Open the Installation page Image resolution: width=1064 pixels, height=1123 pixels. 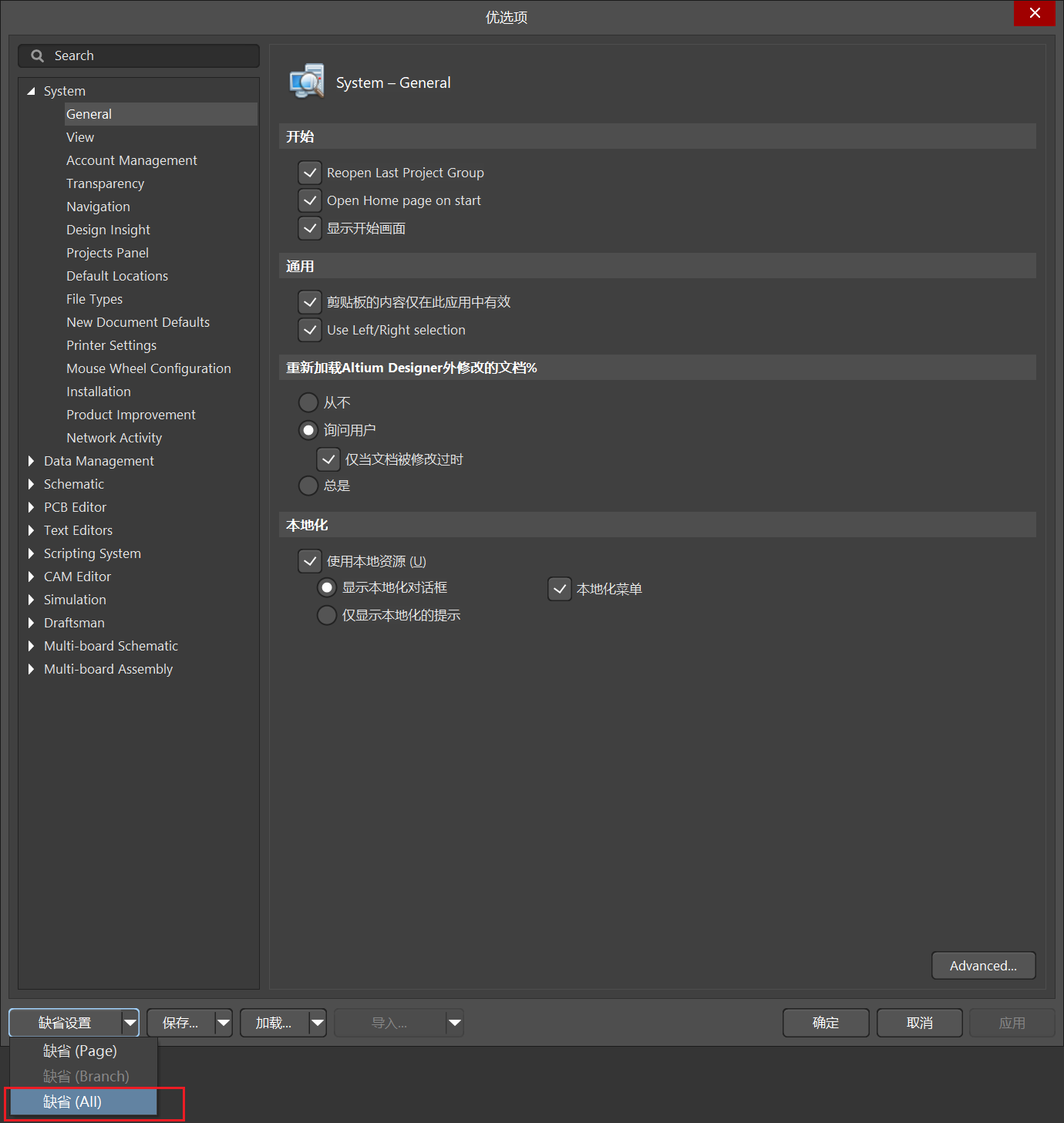[99, 392]
